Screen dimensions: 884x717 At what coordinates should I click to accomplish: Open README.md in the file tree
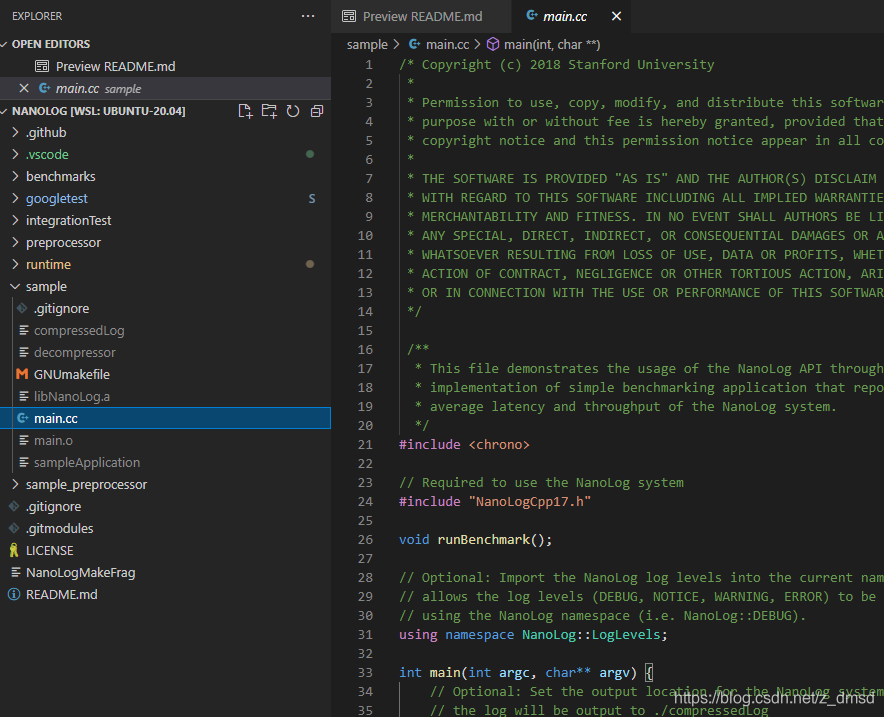pos(165,594)
